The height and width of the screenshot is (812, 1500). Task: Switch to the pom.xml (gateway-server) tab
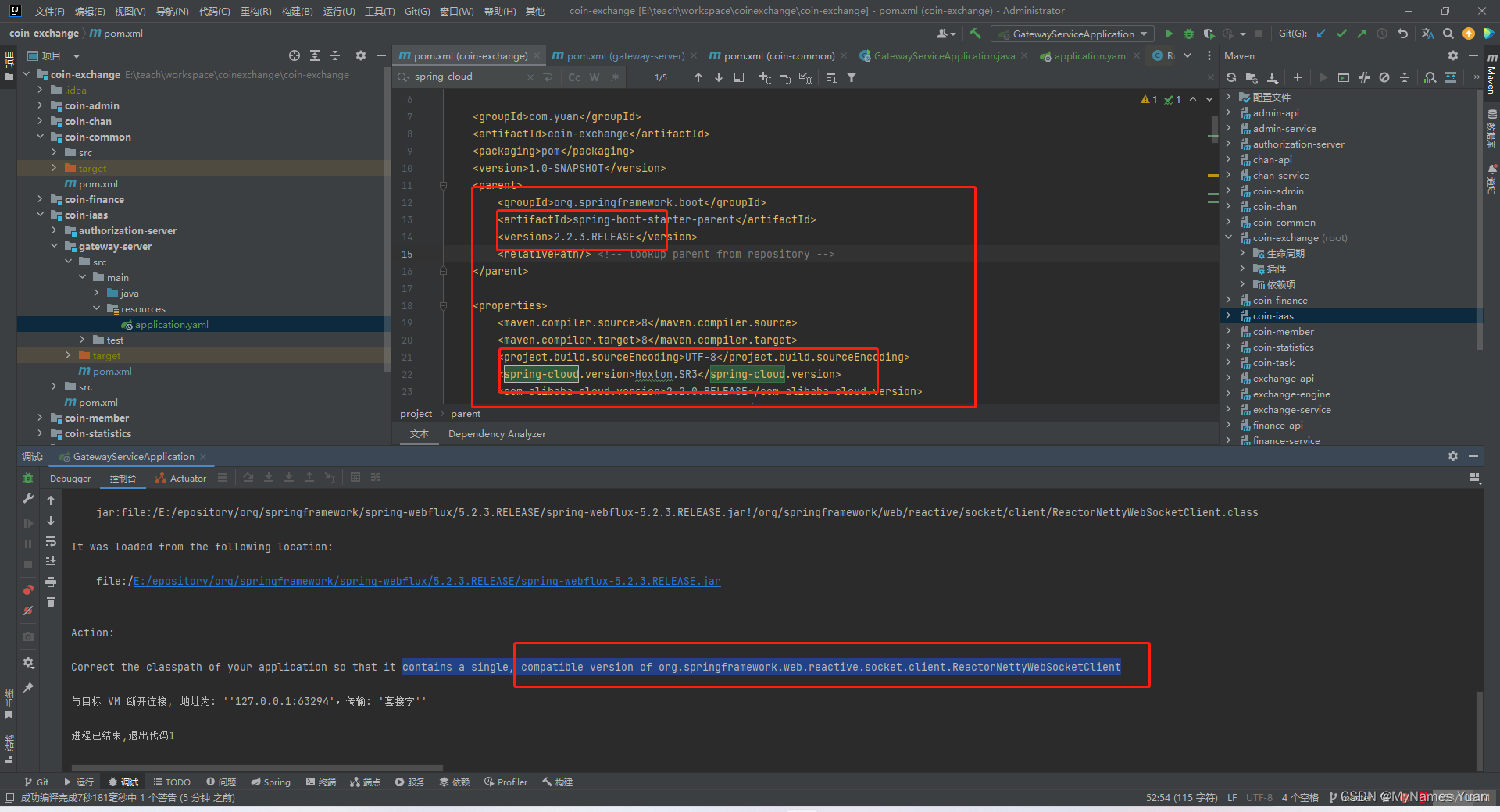click(623, 55)
